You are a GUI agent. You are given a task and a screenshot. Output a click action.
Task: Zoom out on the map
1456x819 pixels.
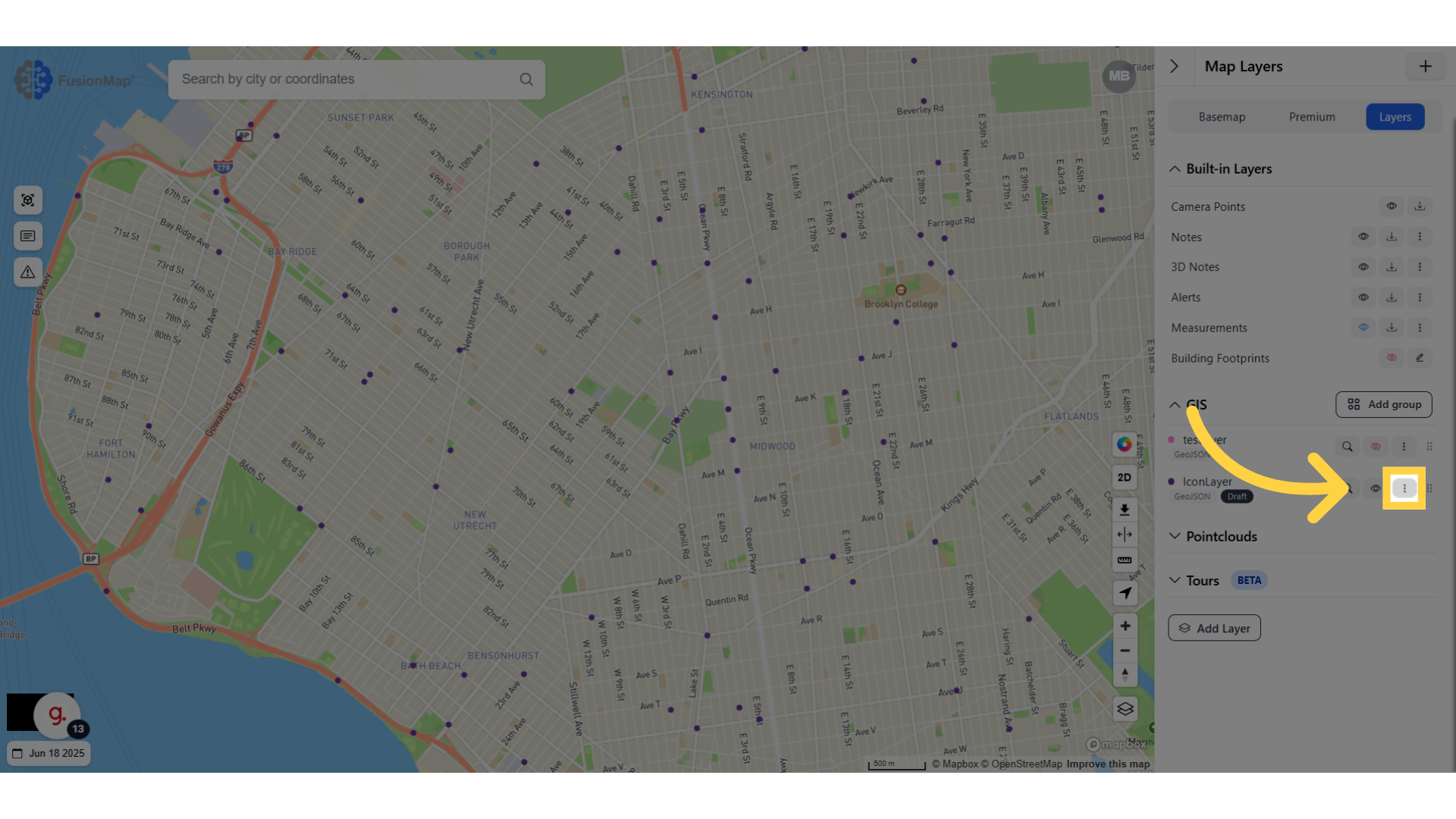click(1125, 651)
